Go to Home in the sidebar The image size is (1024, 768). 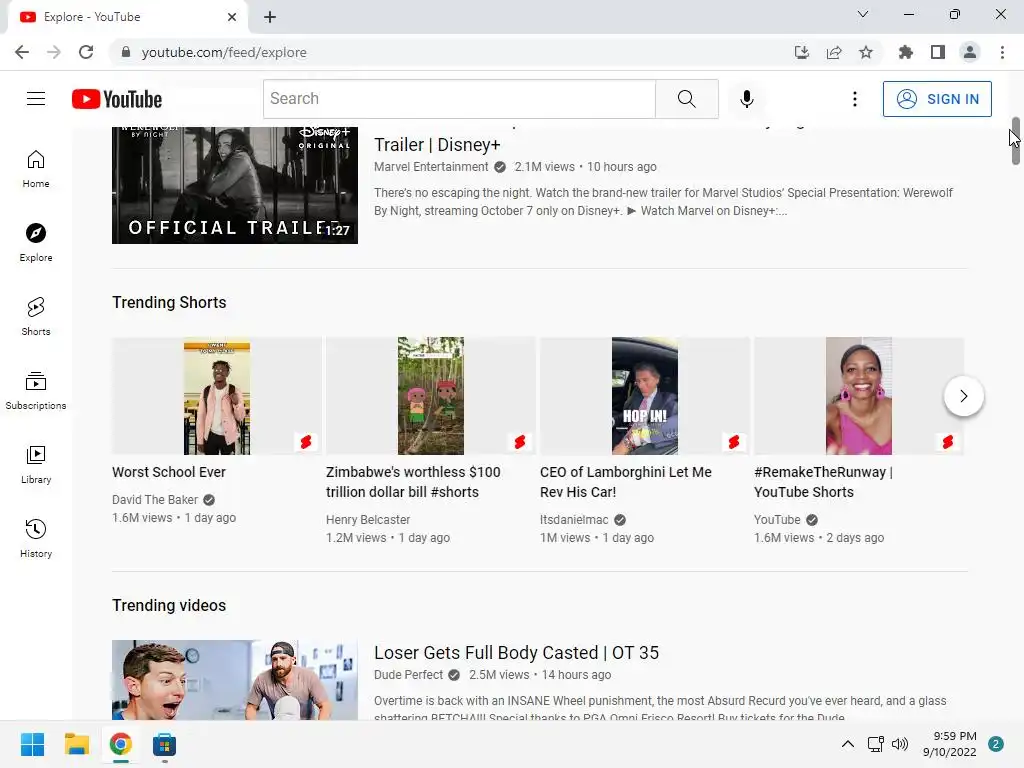(36, 169)
